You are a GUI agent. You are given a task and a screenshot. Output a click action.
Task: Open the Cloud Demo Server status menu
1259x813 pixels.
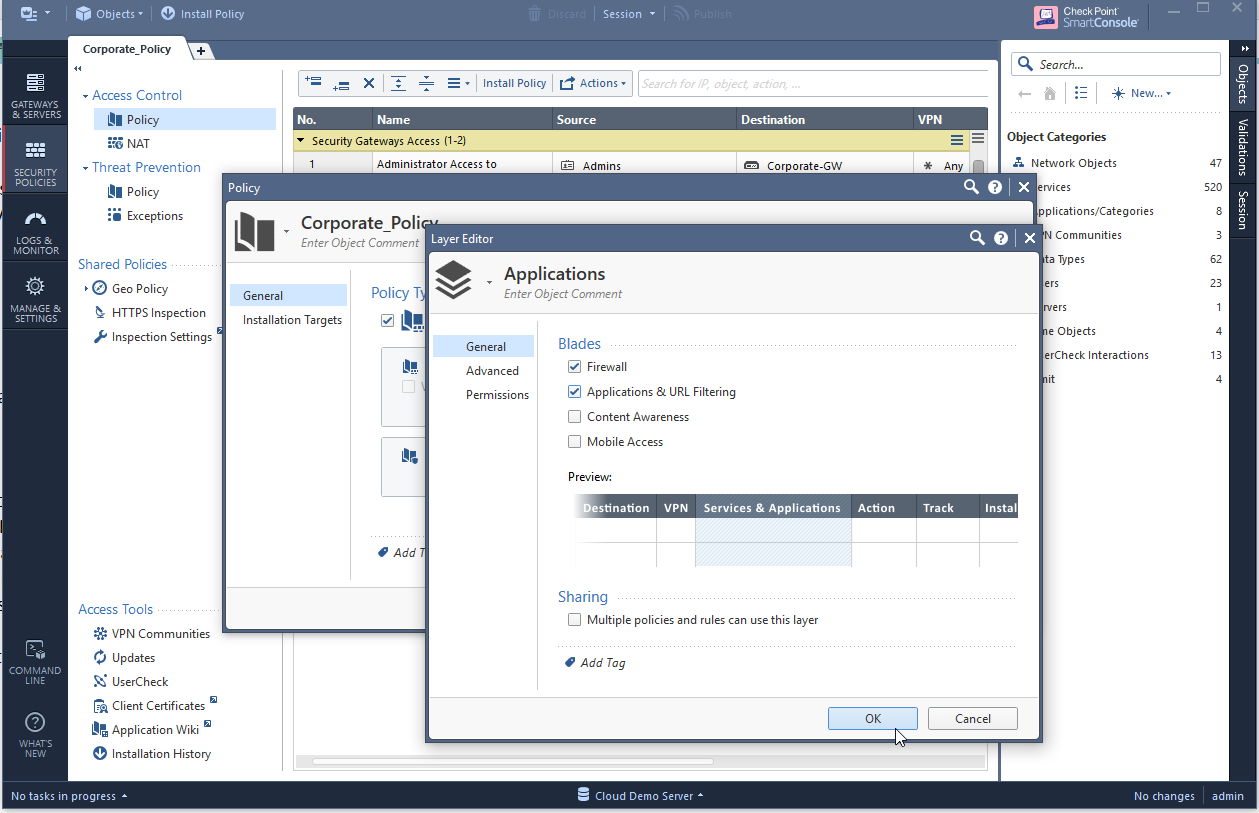click(x=641, y=796)
